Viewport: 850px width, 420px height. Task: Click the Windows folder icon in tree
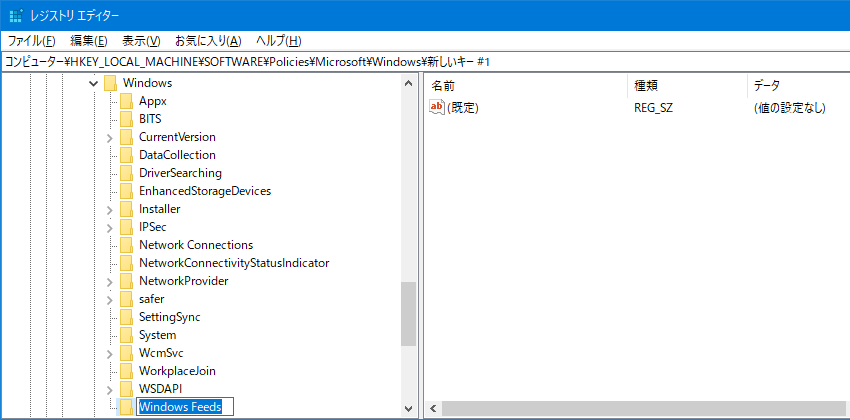[111, 83]
